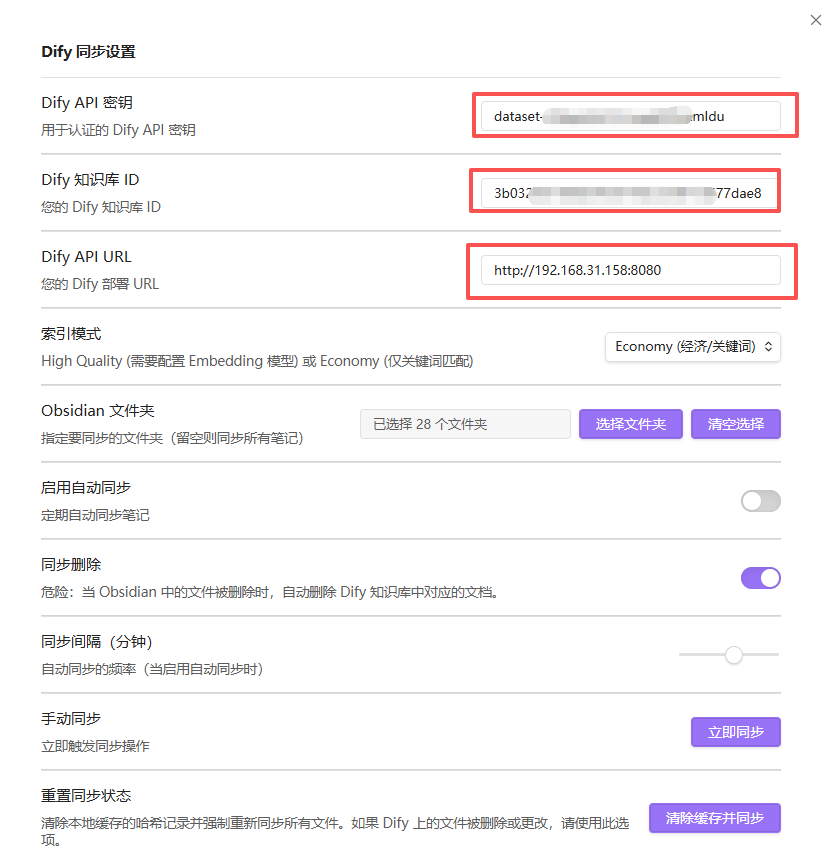Image resolution: width=823 pixels, height=857 pixels.
Task: Click the Obsidian 文件夹 setting label
Action: tap(96, 410)
